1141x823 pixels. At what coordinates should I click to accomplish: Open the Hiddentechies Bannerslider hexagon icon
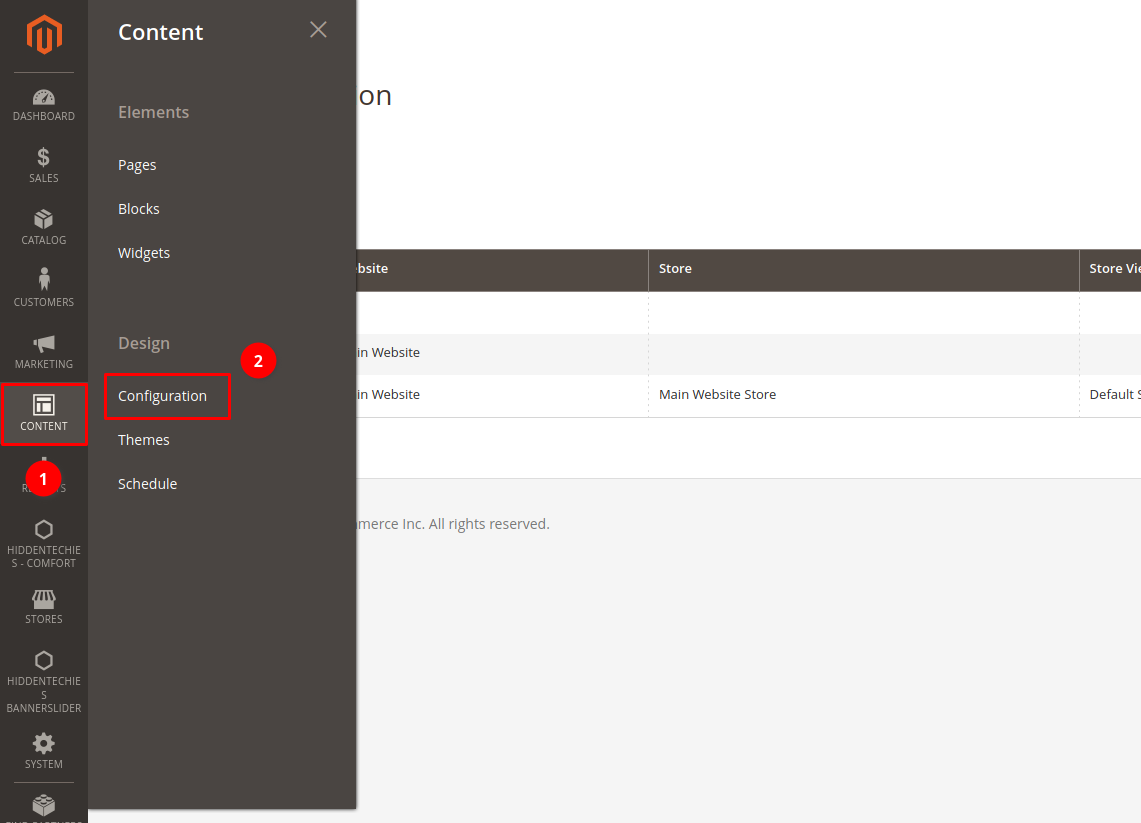(44, 660)
